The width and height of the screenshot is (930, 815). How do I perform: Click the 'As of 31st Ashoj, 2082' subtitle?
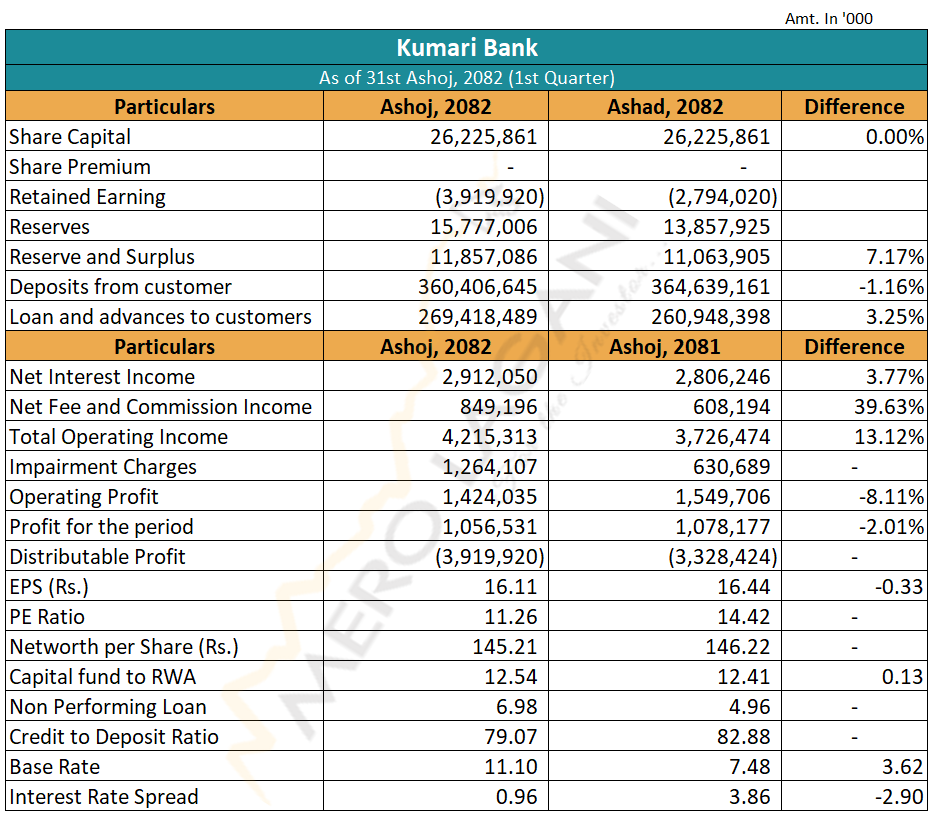466,78
